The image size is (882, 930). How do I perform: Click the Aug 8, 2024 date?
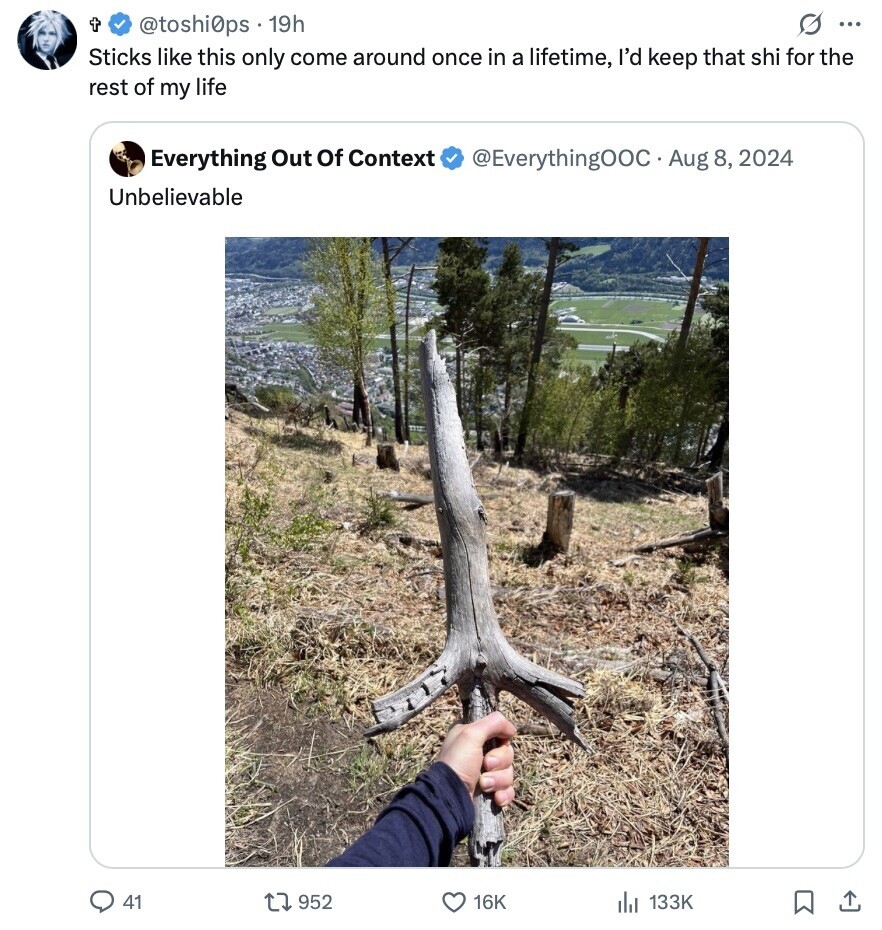731,158
